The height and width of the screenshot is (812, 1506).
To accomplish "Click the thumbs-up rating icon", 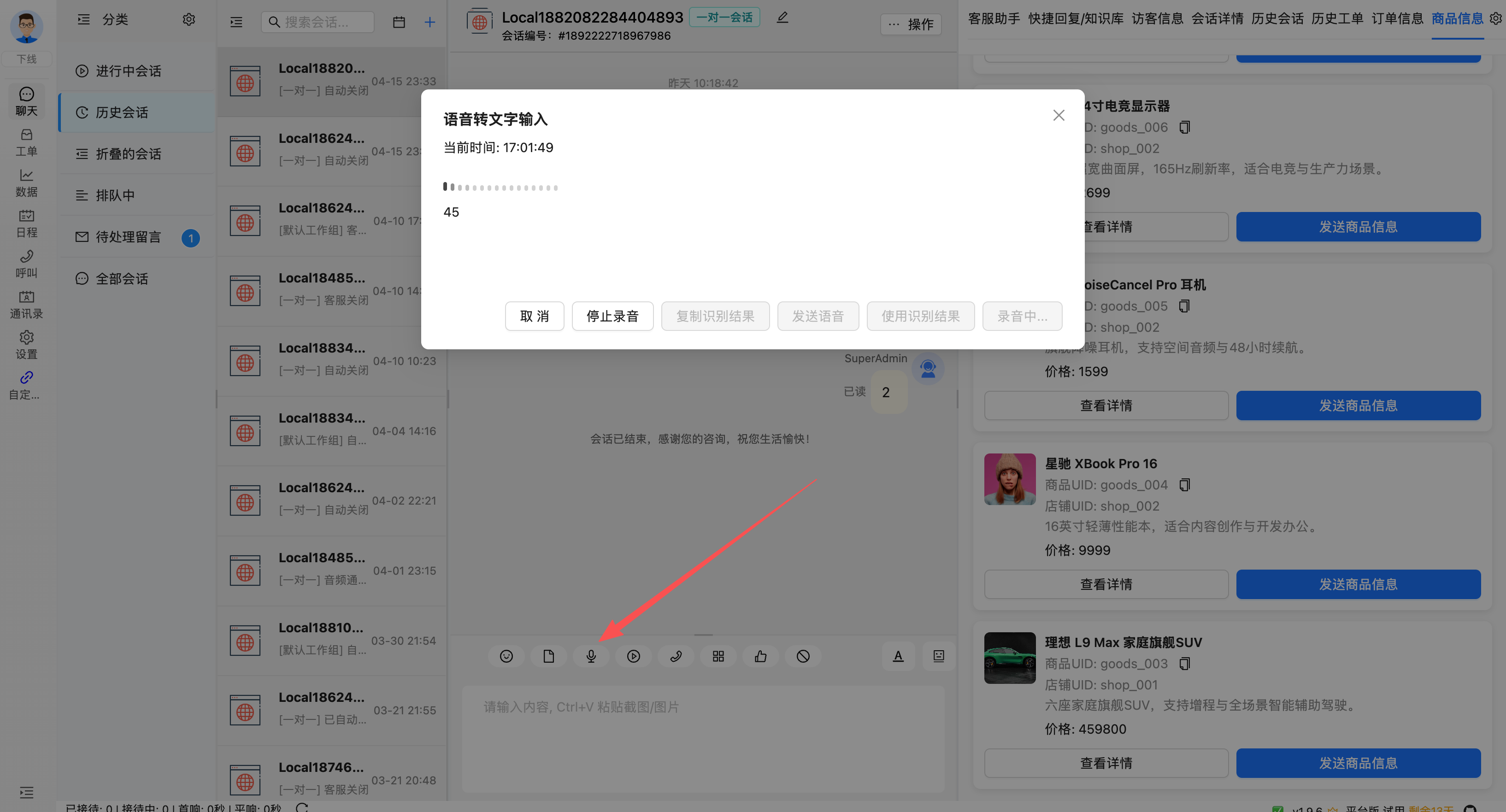I will [x=760, y=656].
